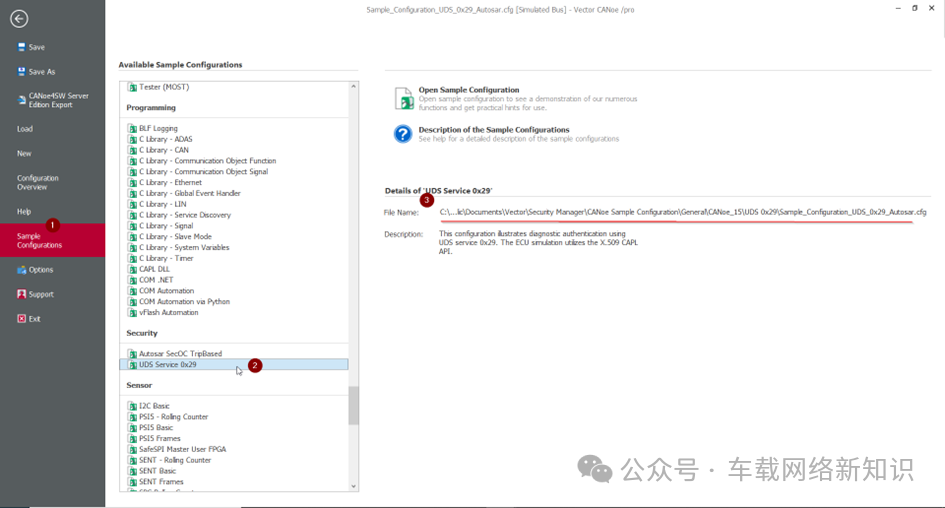Select C Library - Global Event Handler

[x=190, y=193]
